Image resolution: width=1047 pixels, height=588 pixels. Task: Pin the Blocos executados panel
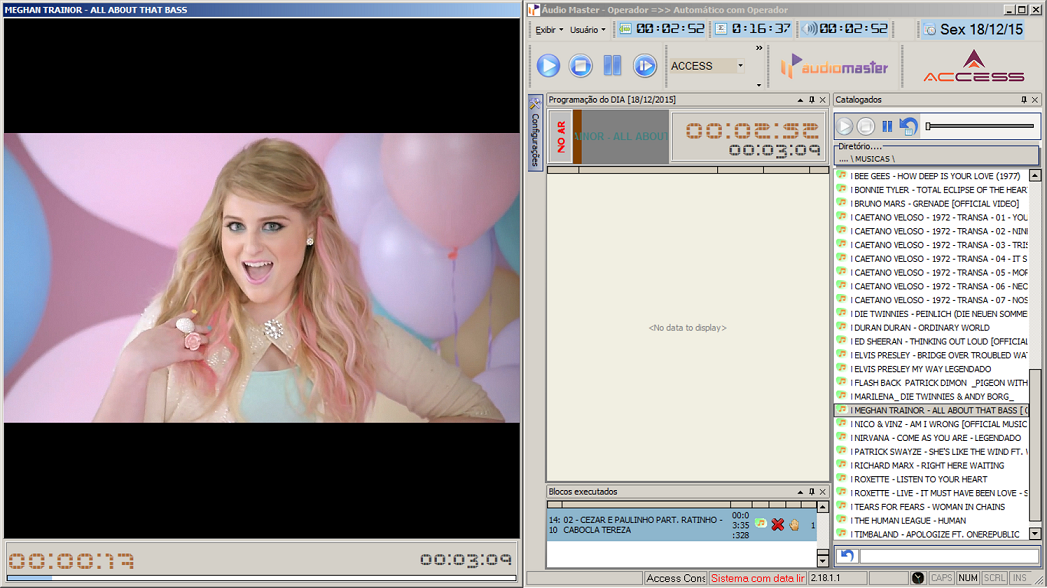(811, 492)
